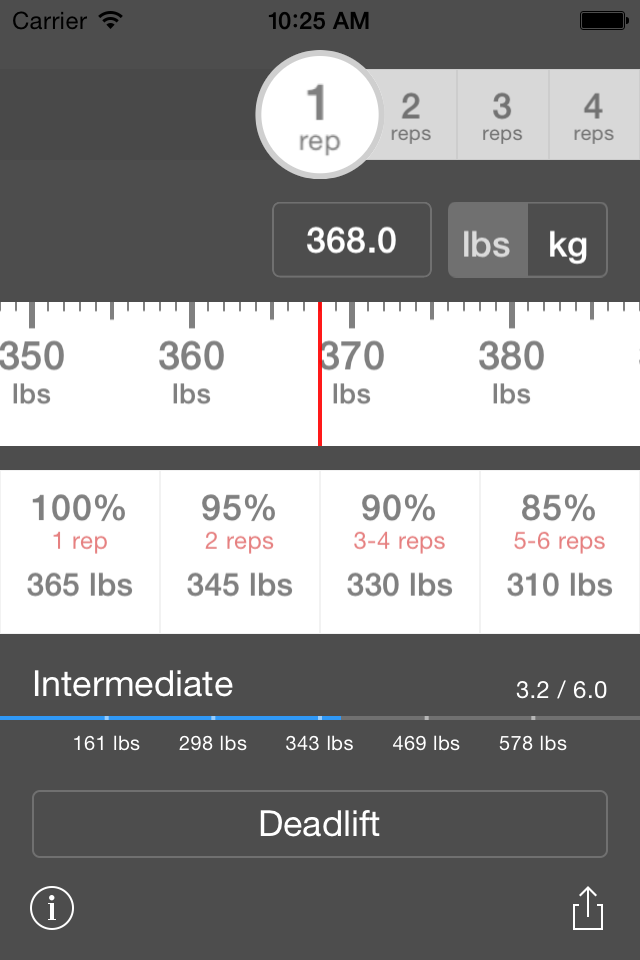Tap the battery indicator icon
640x960 pixels.
(604, 21)
